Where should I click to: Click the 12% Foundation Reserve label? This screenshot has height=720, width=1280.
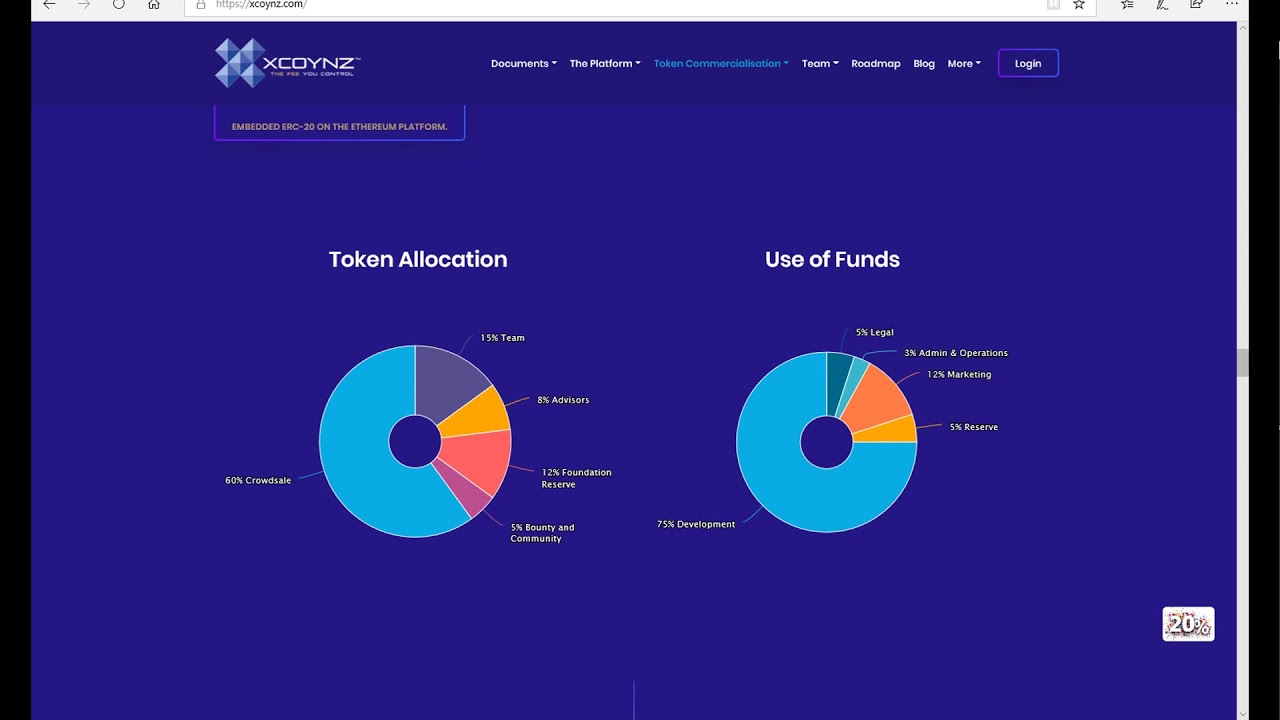pyautogui.click(x=576, y=478)
